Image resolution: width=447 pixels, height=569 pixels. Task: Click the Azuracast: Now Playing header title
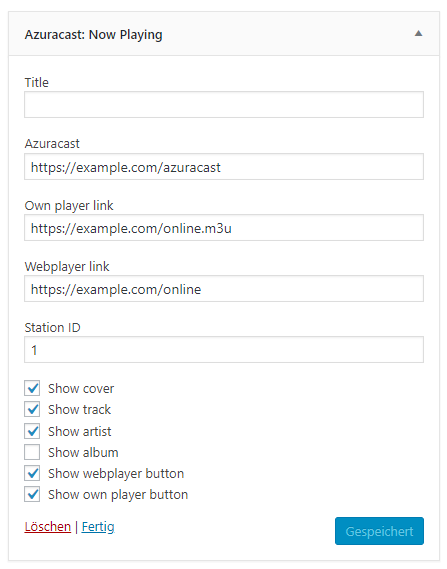(x=93, y=35)
